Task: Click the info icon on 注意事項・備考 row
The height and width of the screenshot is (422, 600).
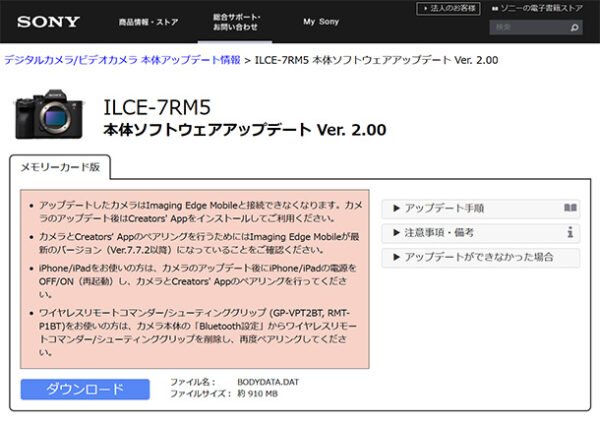Action: [x=570, y=232]
